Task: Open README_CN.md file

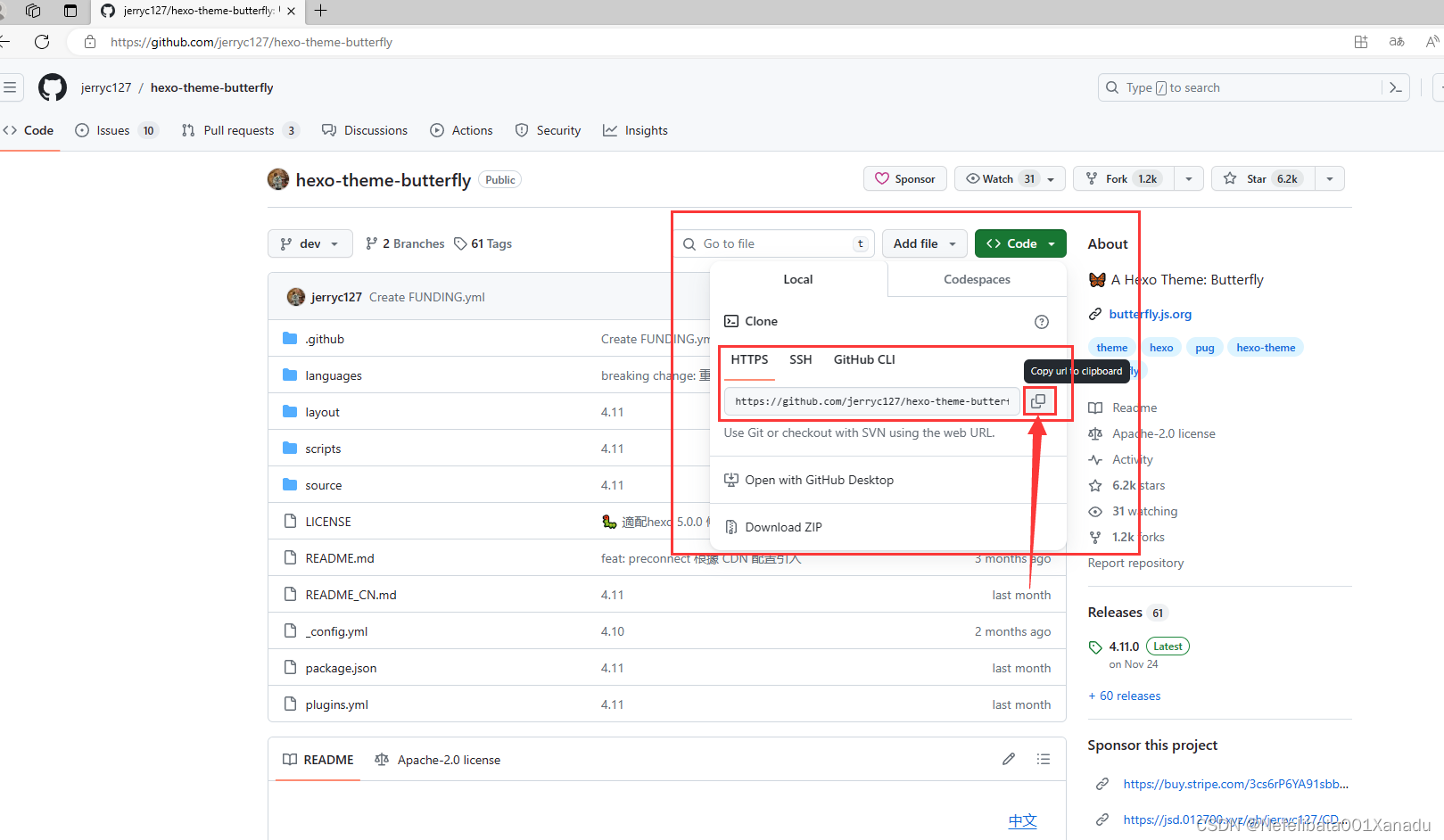Action: (351, 595)
